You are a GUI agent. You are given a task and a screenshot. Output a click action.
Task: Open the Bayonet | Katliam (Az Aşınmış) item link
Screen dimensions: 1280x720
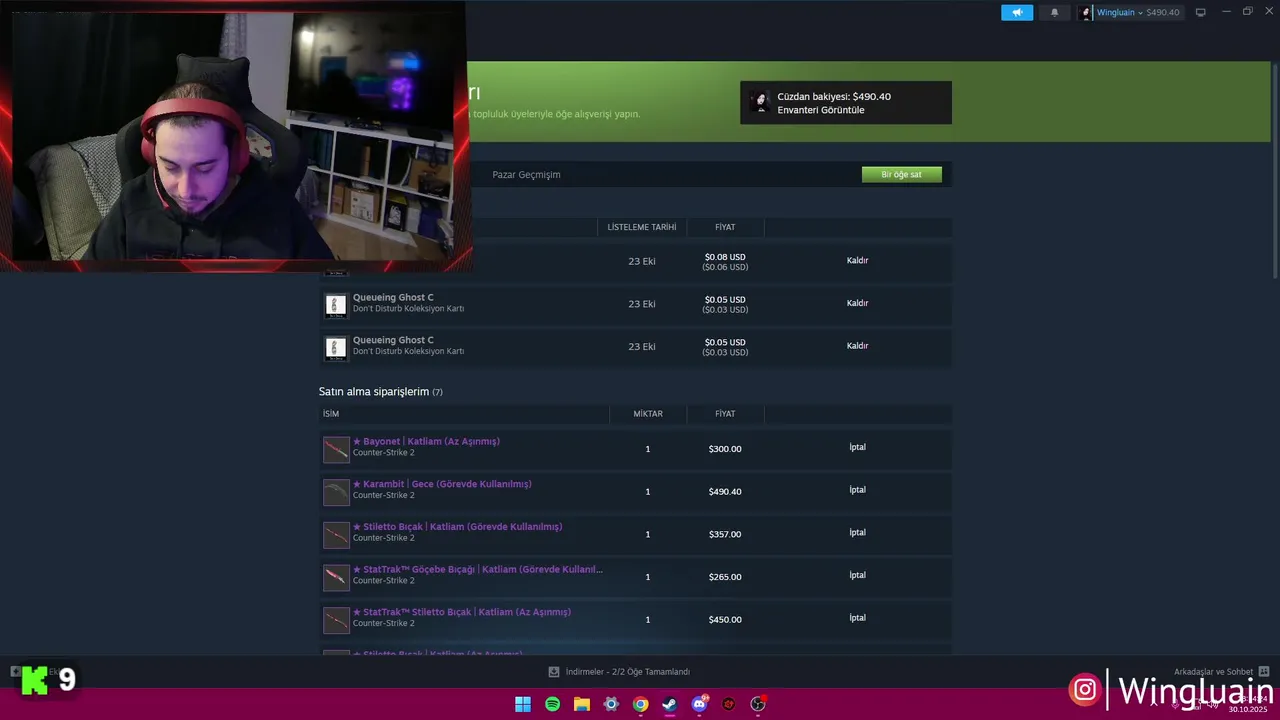pos(426,441)
